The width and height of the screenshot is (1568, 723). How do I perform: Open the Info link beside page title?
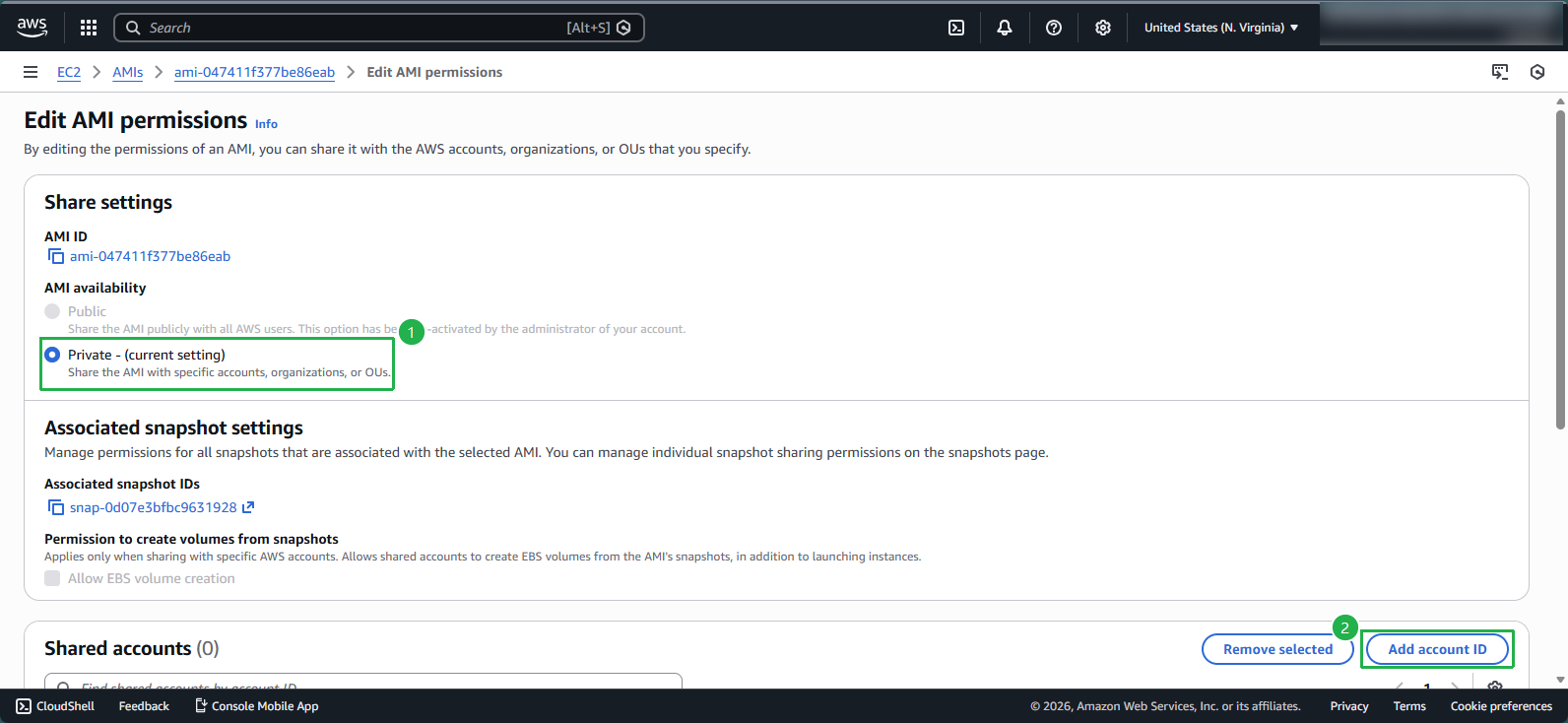[266, 124]
